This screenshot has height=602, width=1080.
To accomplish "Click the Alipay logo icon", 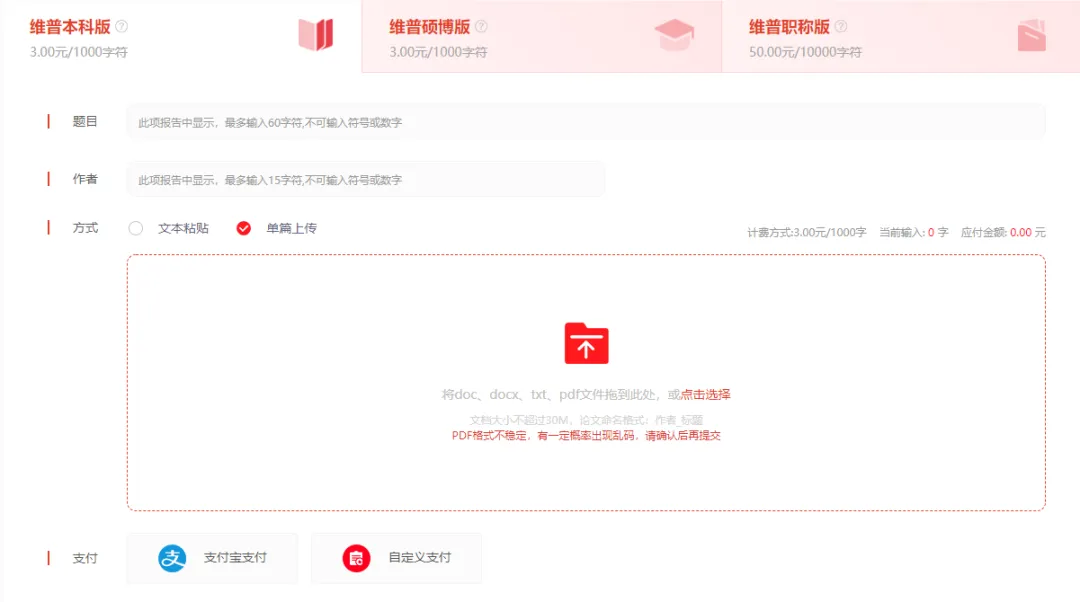I will [x=170, y=558].
